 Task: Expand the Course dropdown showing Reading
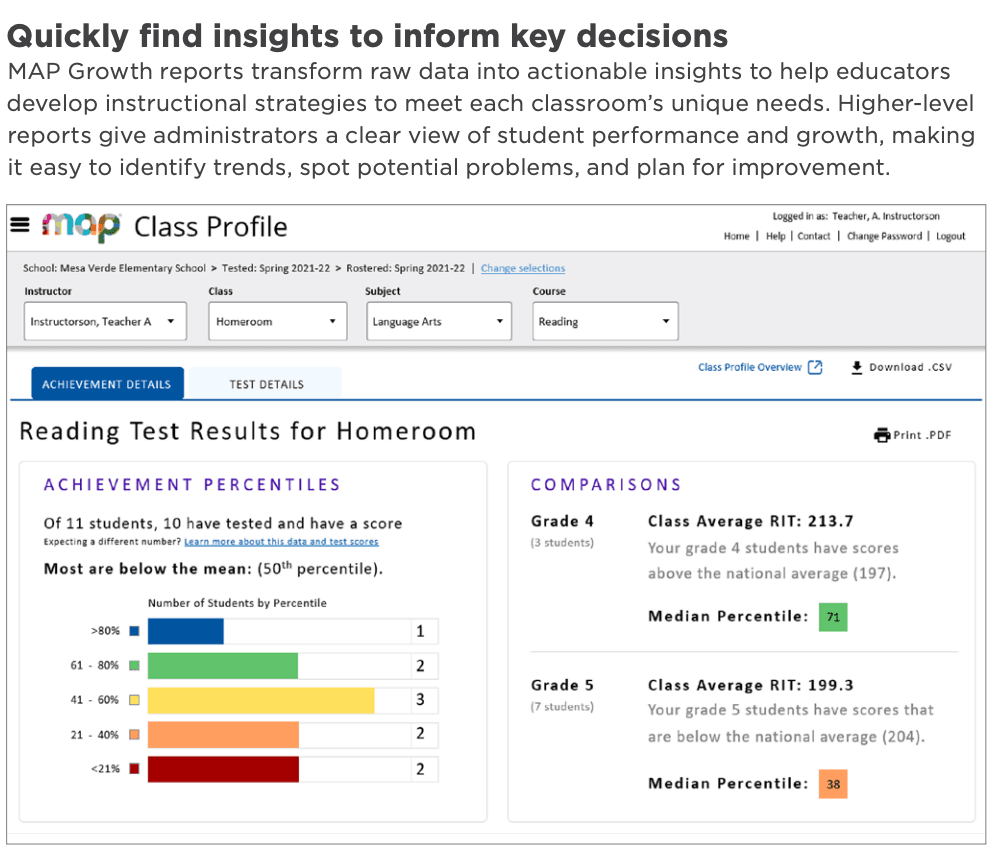(x=604, y=322)
